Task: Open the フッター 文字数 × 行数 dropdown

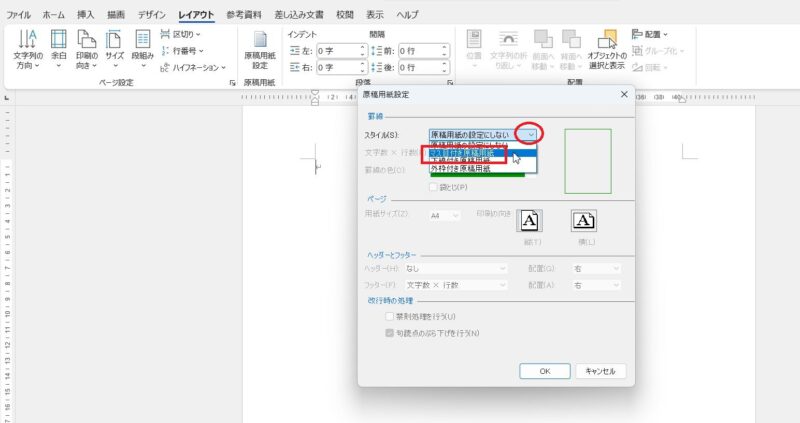Action: pos(456,285)
